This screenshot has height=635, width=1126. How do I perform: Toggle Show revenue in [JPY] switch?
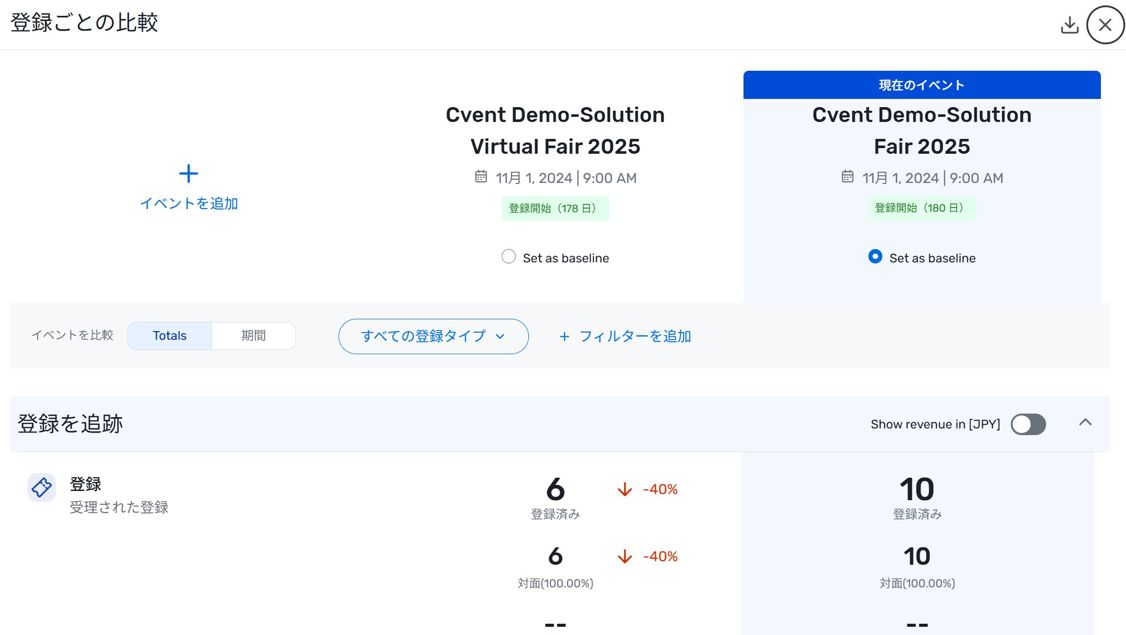click(x=1028, y=425)
